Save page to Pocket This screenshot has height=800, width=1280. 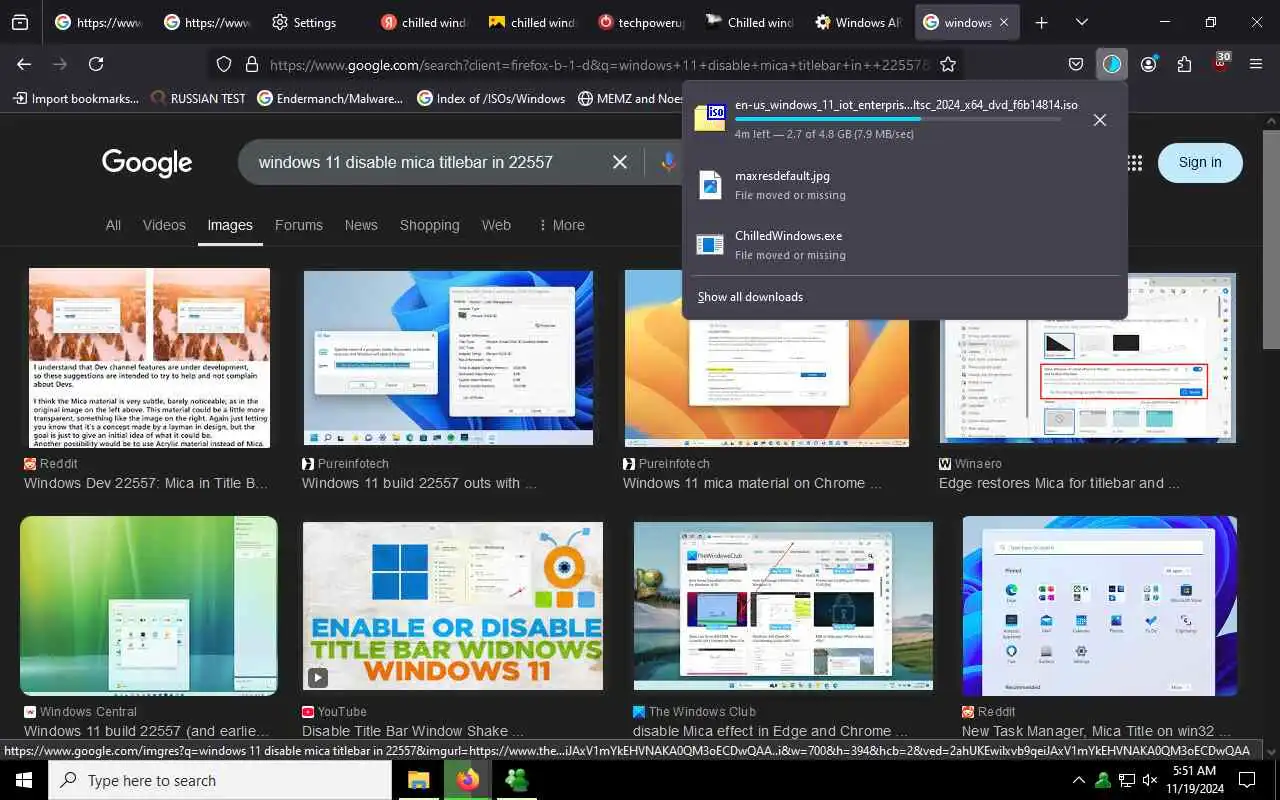tap(1076, 64)
